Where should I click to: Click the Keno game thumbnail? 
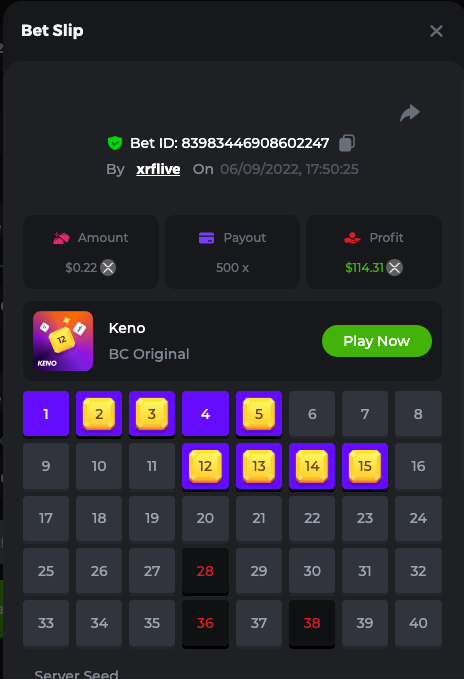coord(63,341)
